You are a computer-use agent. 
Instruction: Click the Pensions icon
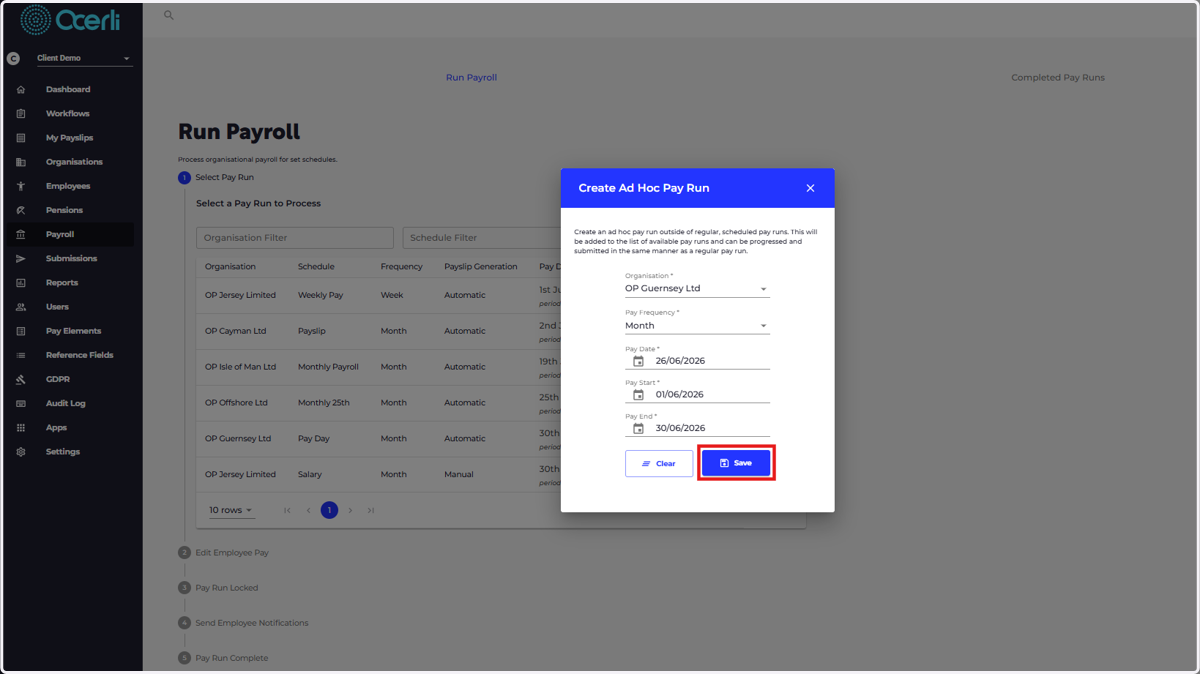point(21,210)
